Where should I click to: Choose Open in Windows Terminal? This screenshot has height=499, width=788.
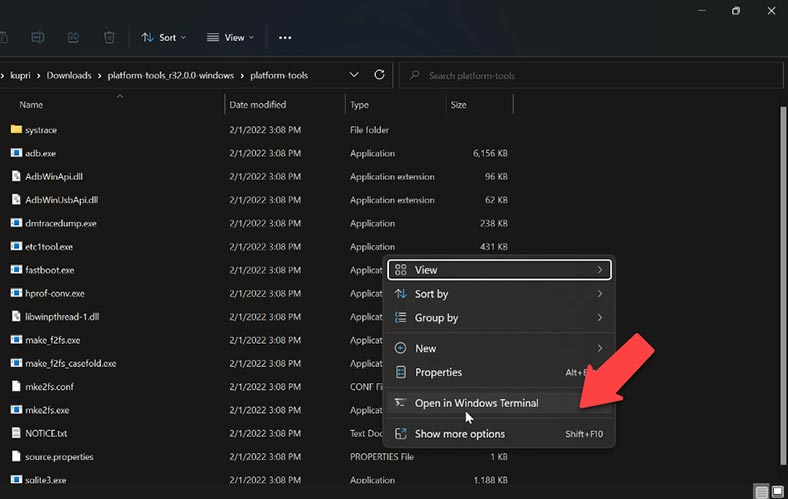click(x=500, y=403)
